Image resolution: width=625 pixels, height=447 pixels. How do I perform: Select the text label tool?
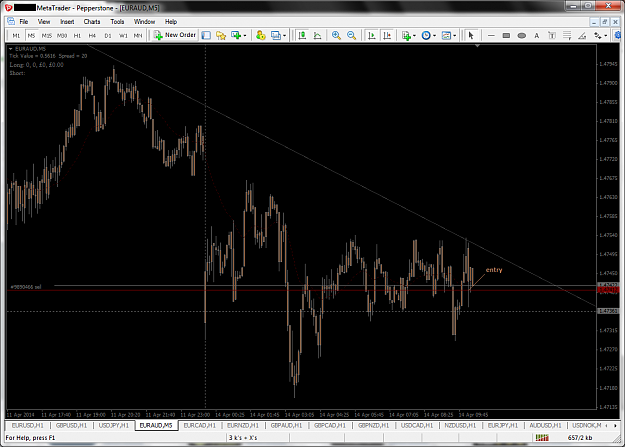pos(552,35)
